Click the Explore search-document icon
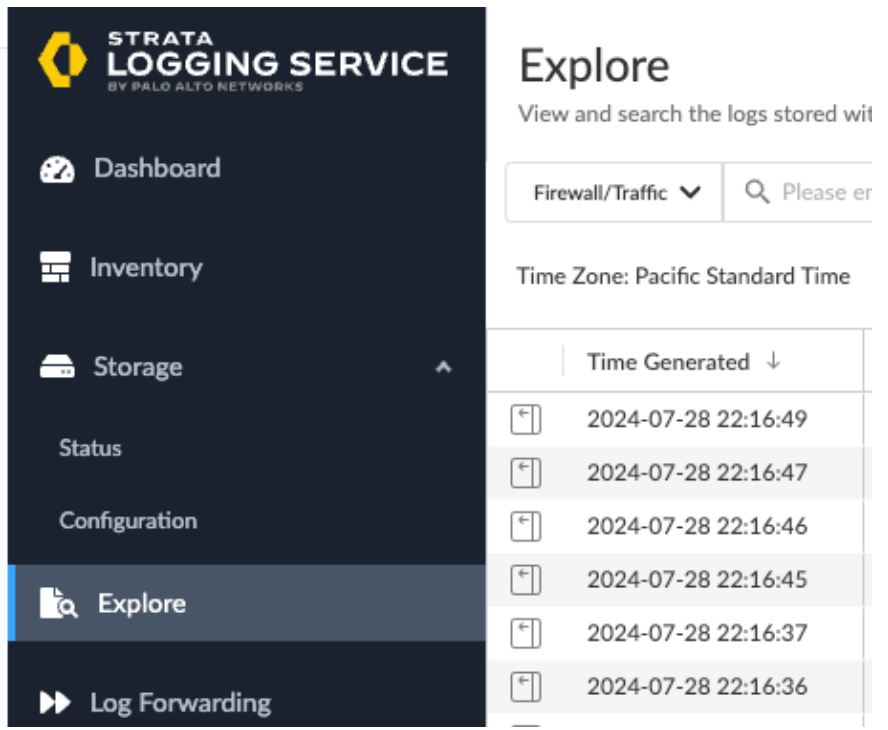This screenshot has width=888, height=730. click(58, 603)
